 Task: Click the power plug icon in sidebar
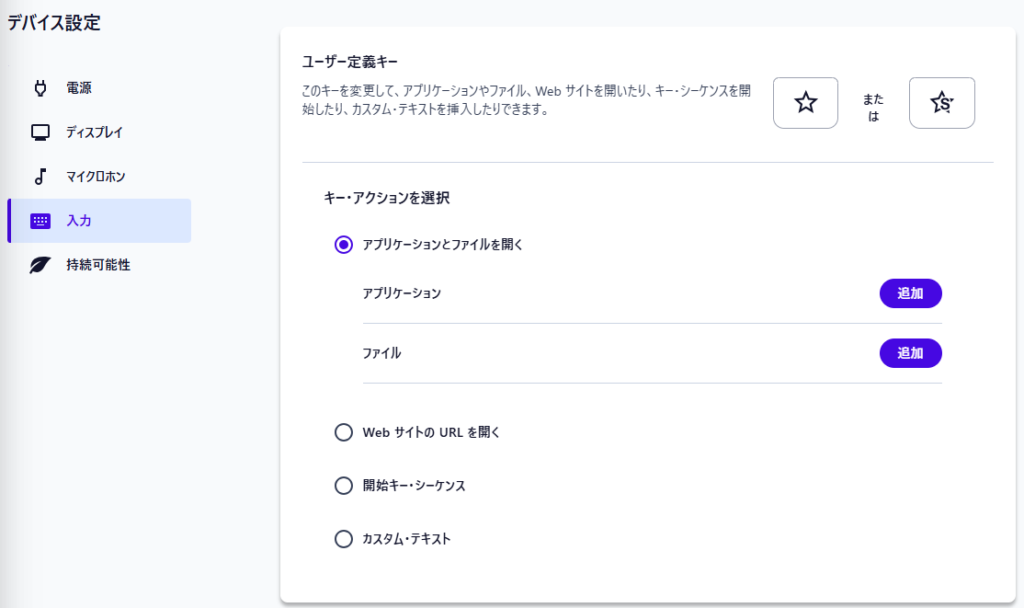41,88
